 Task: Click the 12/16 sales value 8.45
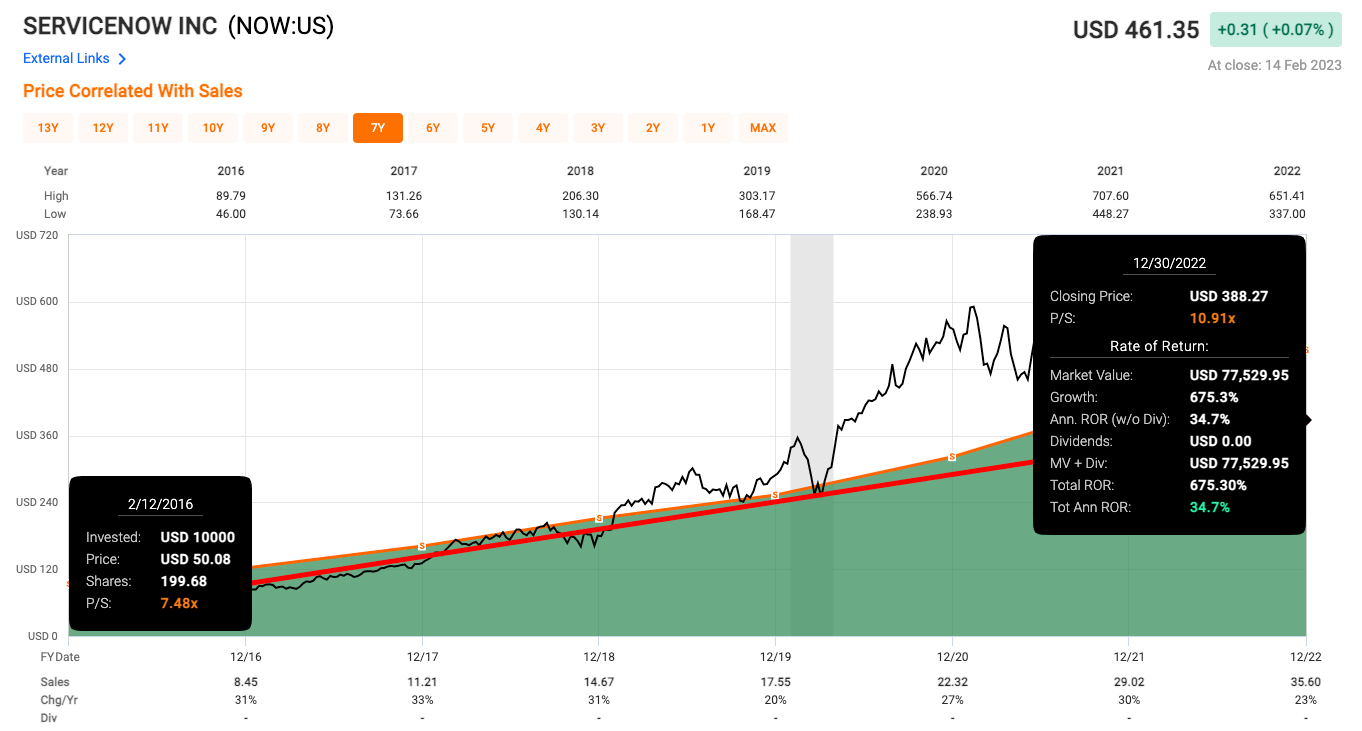point(246,682)
